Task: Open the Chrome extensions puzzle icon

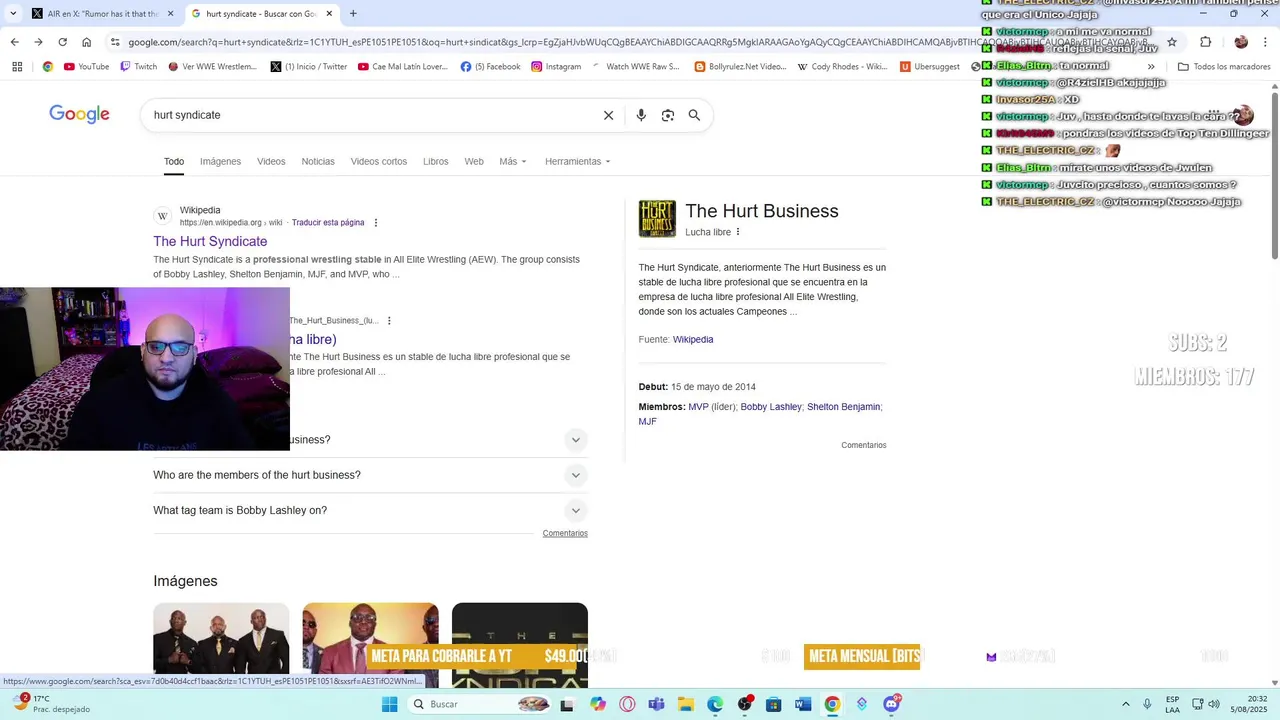Action: 1205,42
